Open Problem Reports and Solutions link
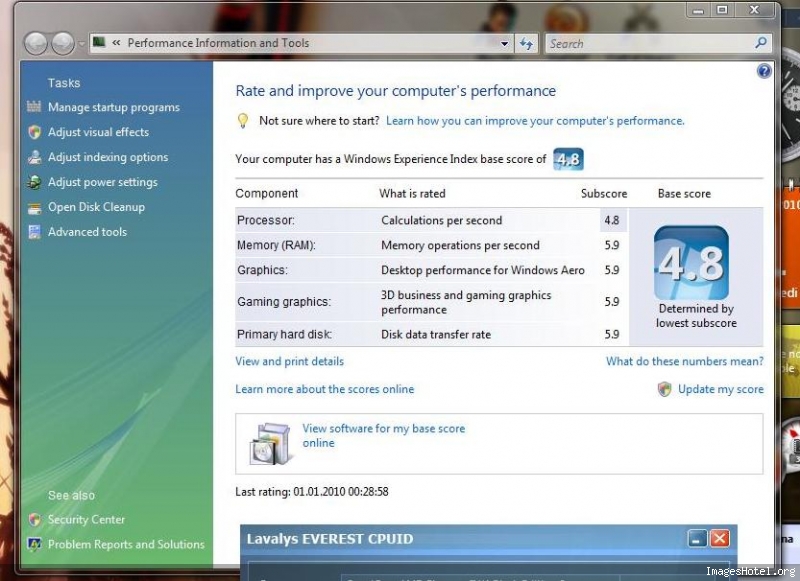Screen dimensions: 800x581 click(x=126, y=544)
